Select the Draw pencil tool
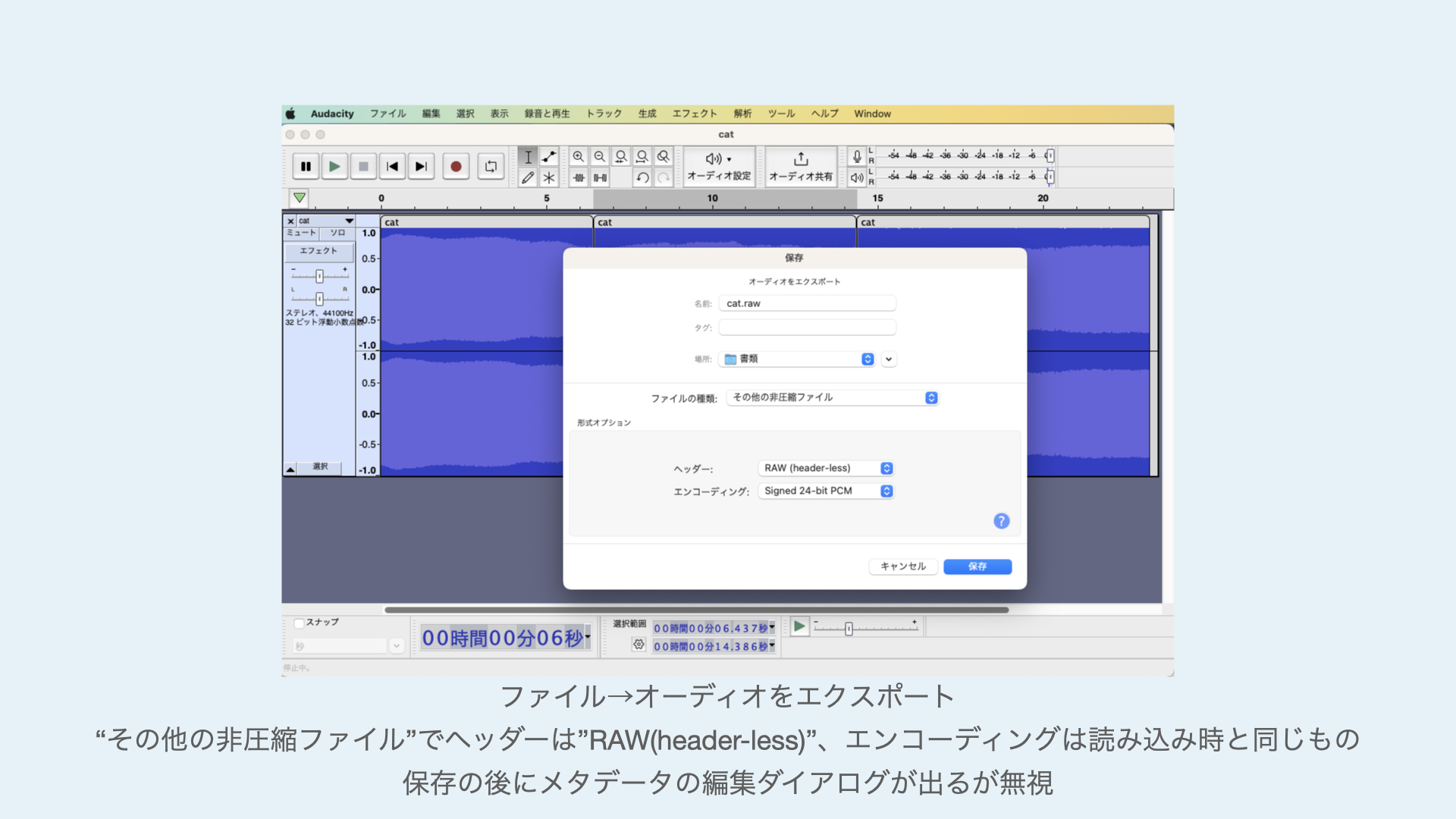The width and height of the screenshot is (1456, 819). click(x=528, y=178)
